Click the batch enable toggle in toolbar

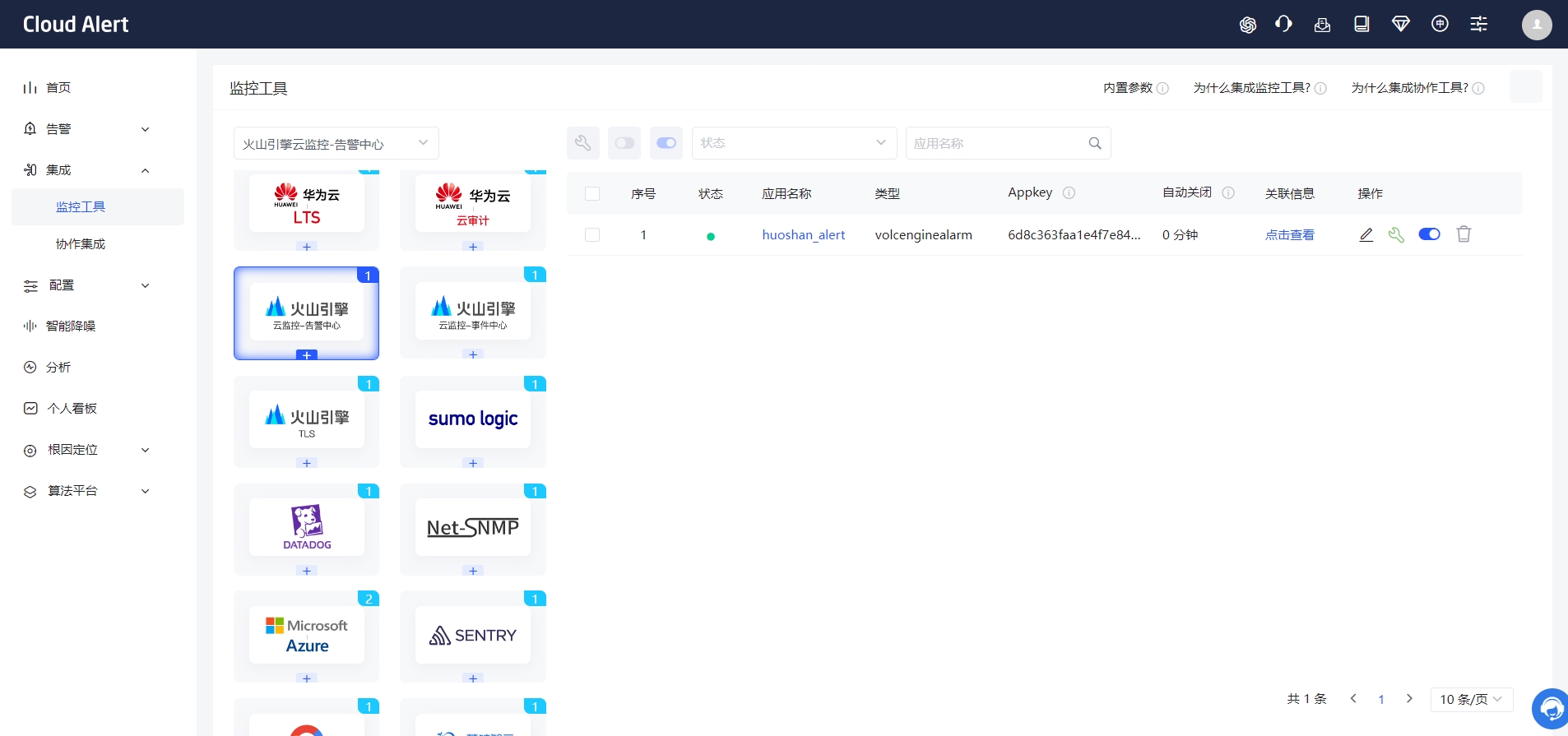[666, 143]
